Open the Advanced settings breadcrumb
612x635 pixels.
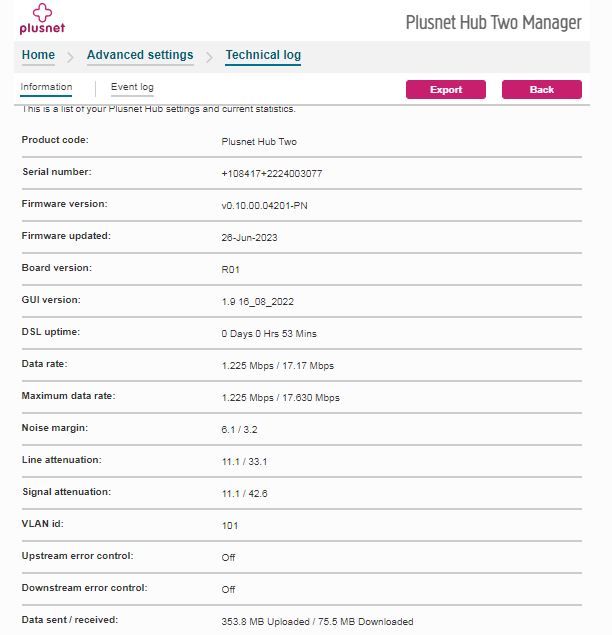[x=140, y=55]
